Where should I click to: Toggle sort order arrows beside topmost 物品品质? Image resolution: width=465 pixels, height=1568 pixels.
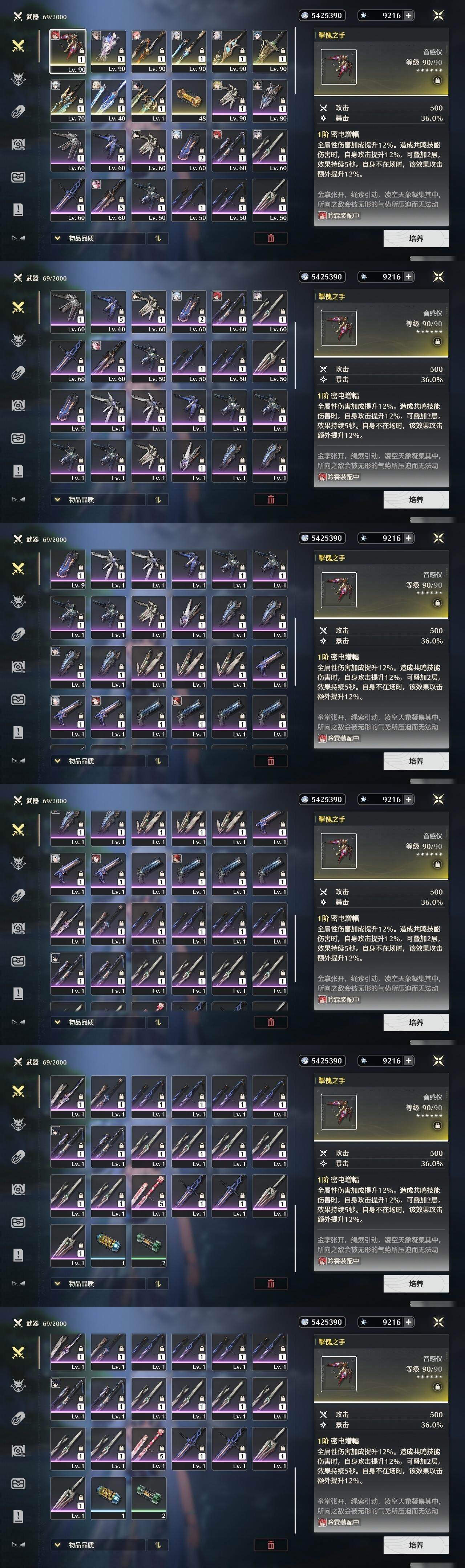pos(157,238)
